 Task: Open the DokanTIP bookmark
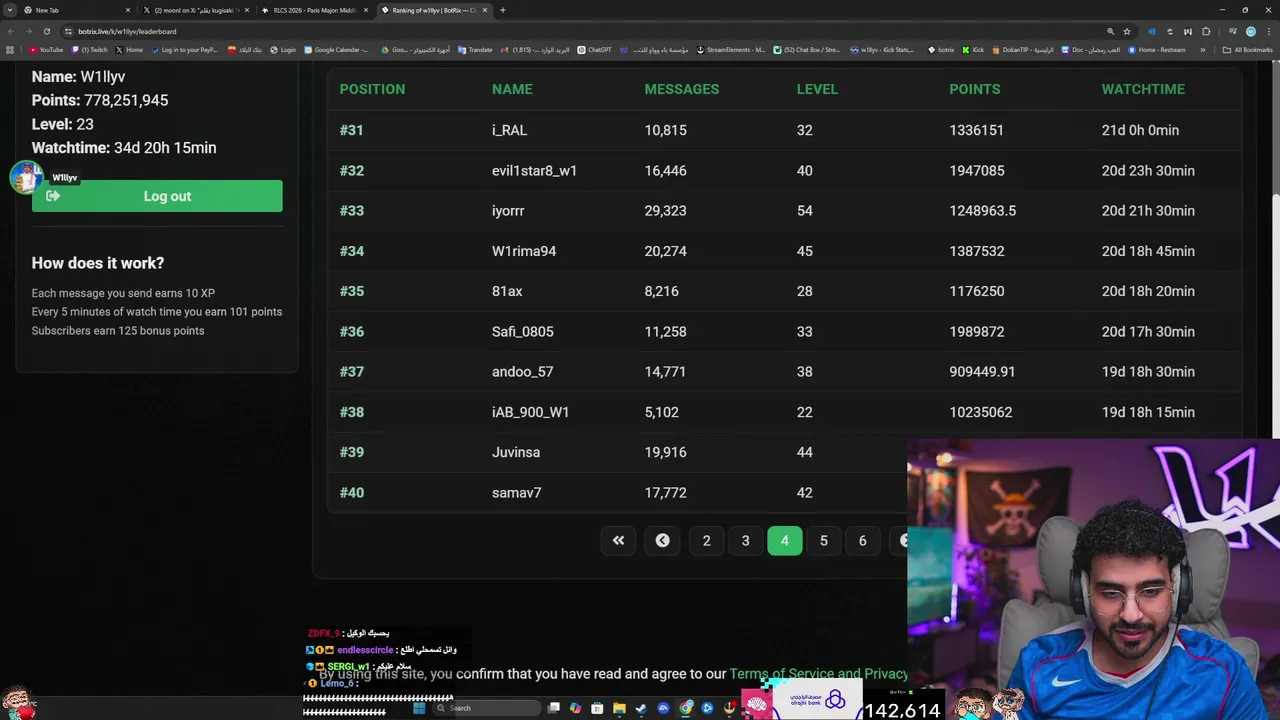point(1023,49)
